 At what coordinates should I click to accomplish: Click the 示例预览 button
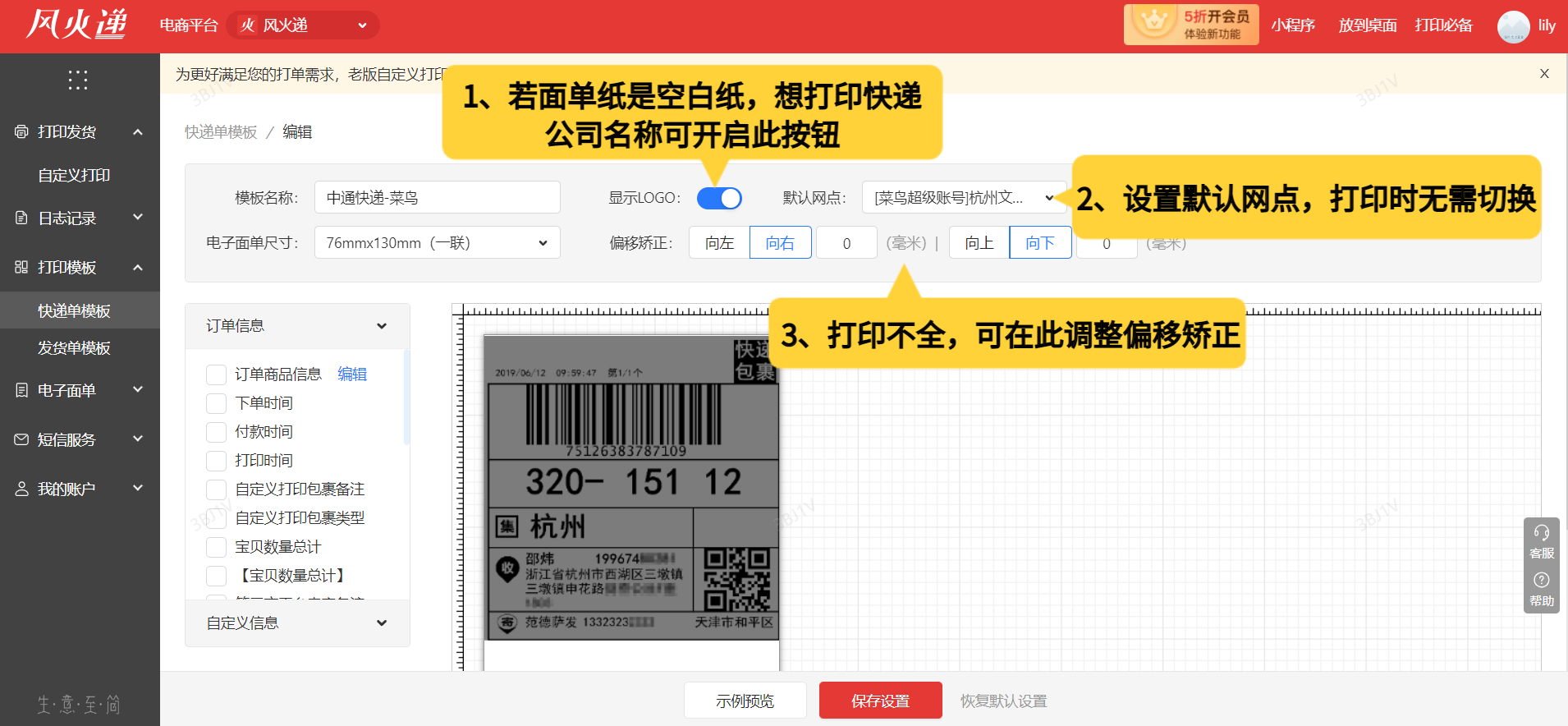745,701
